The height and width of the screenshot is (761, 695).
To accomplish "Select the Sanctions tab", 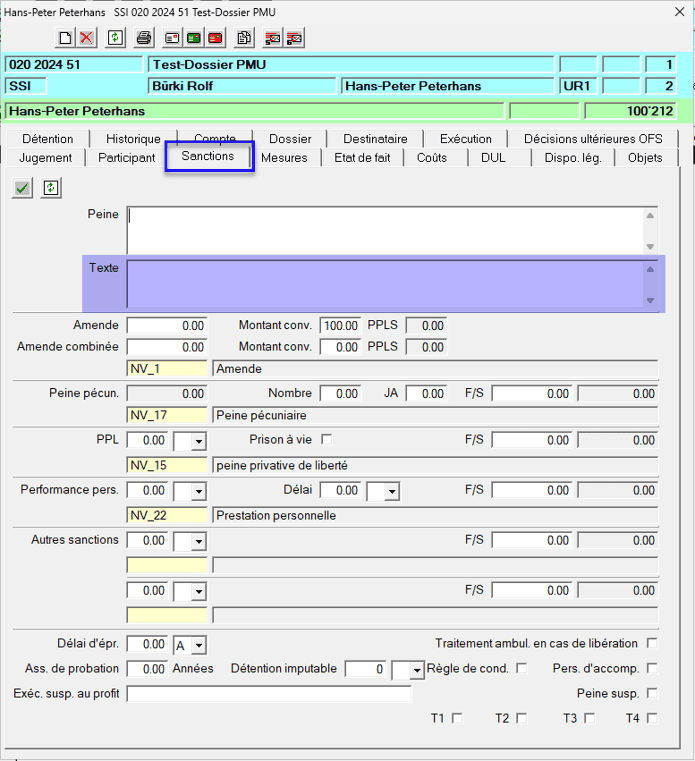I will [x=208, y=156].
